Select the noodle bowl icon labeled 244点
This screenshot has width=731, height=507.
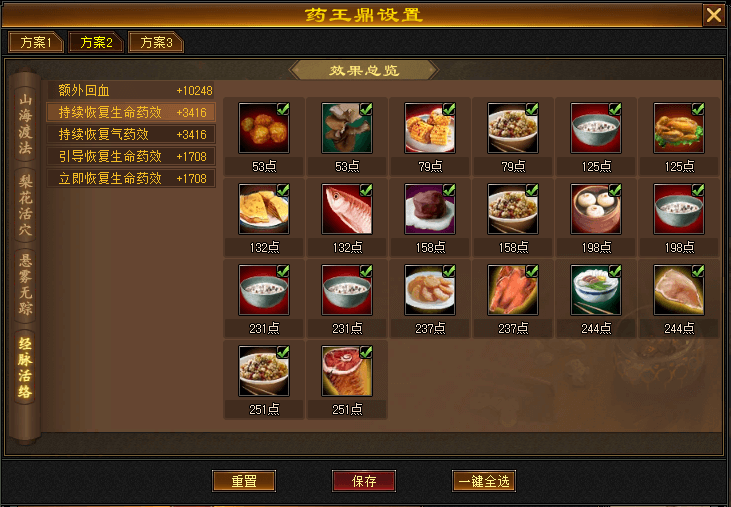pos(596,290)
